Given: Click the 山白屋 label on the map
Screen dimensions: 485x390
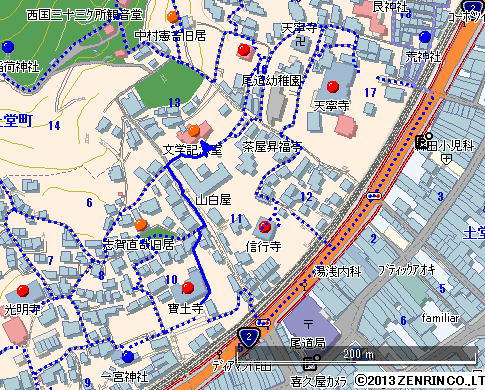Looking at the screenshot, I should point(213,200).
